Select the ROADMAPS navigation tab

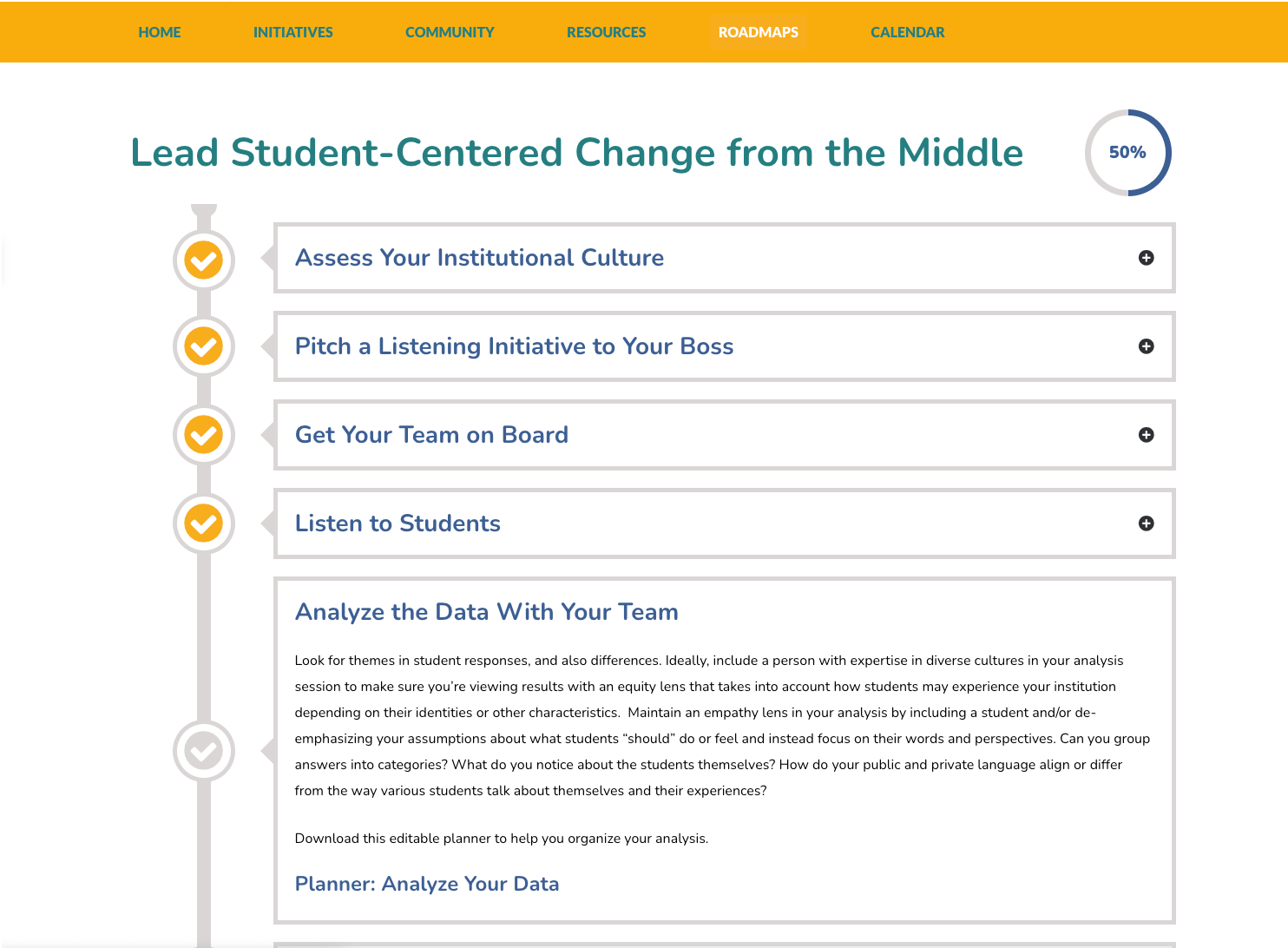click(758, 32)
